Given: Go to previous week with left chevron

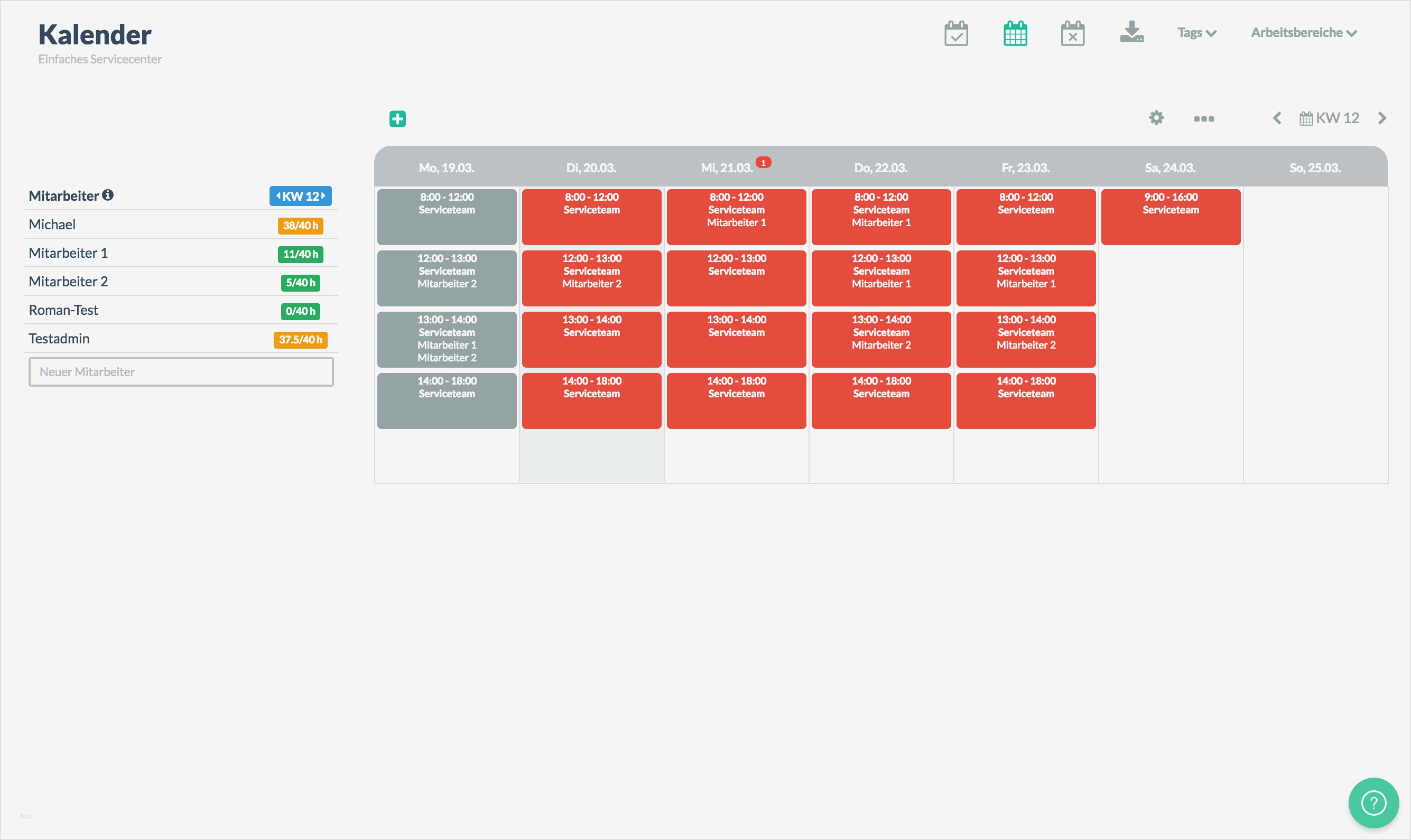Looking at the screenshot, I should tap(1277, 118).
